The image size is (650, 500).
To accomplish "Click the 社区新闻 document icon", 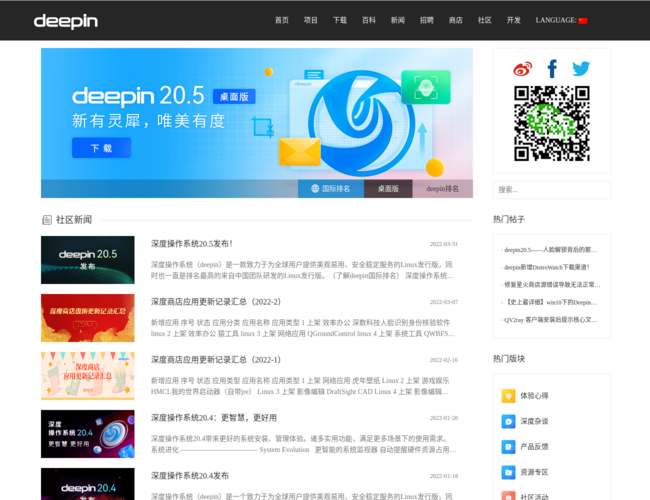I will click(x=47, y=220).
